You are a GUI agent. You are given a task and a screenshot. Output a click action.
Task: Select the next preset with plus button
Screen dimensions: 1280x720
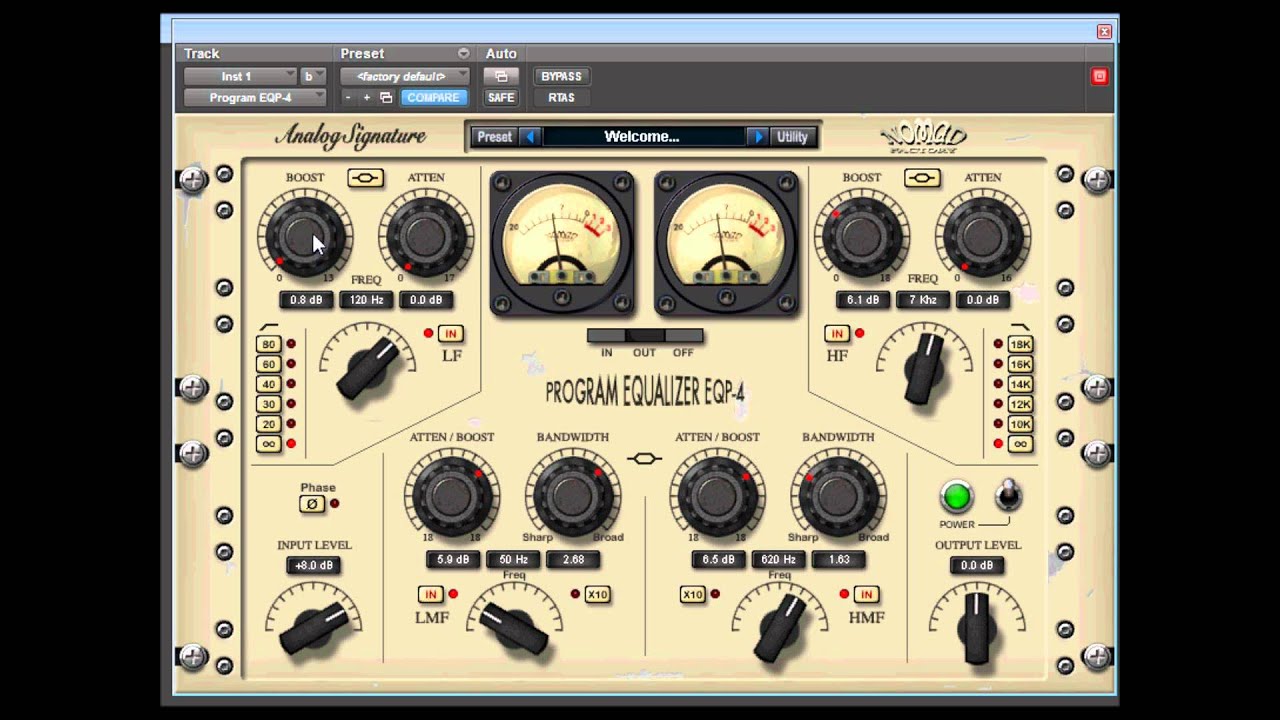click(x=367, y=98)
